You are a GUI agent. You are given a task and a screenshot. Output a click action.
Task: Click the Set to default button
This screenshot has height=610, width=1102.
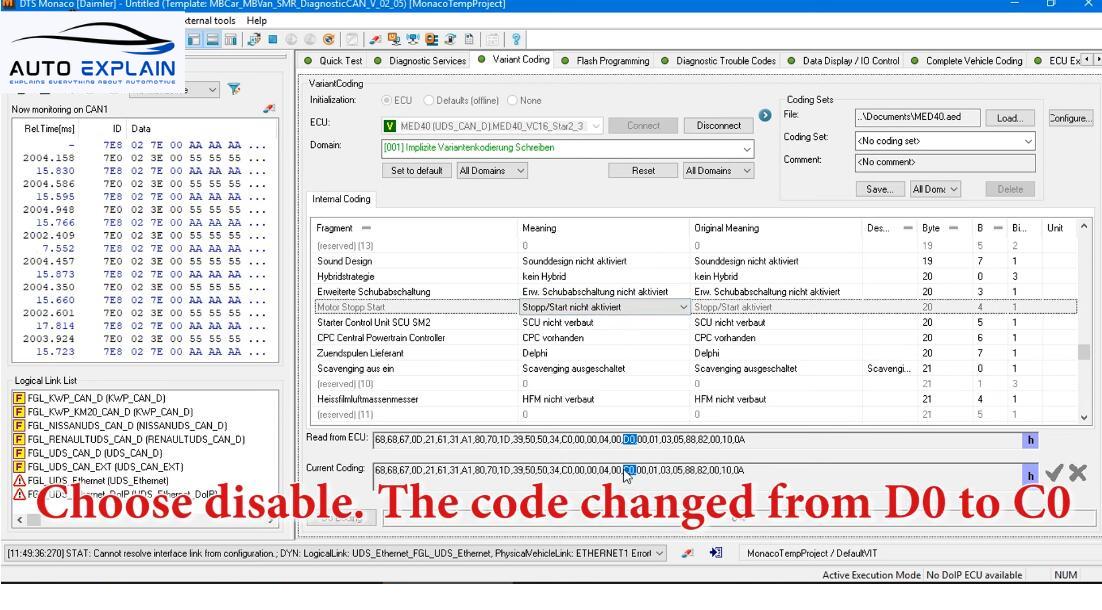click(417, 171)
